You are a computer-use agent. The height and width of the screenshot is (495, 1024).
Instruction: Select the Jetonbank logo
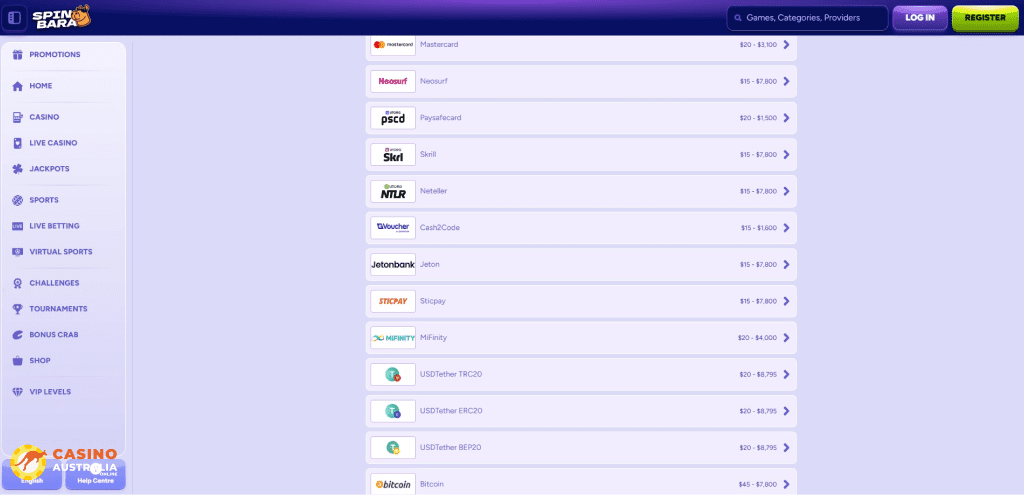[393, 264]
